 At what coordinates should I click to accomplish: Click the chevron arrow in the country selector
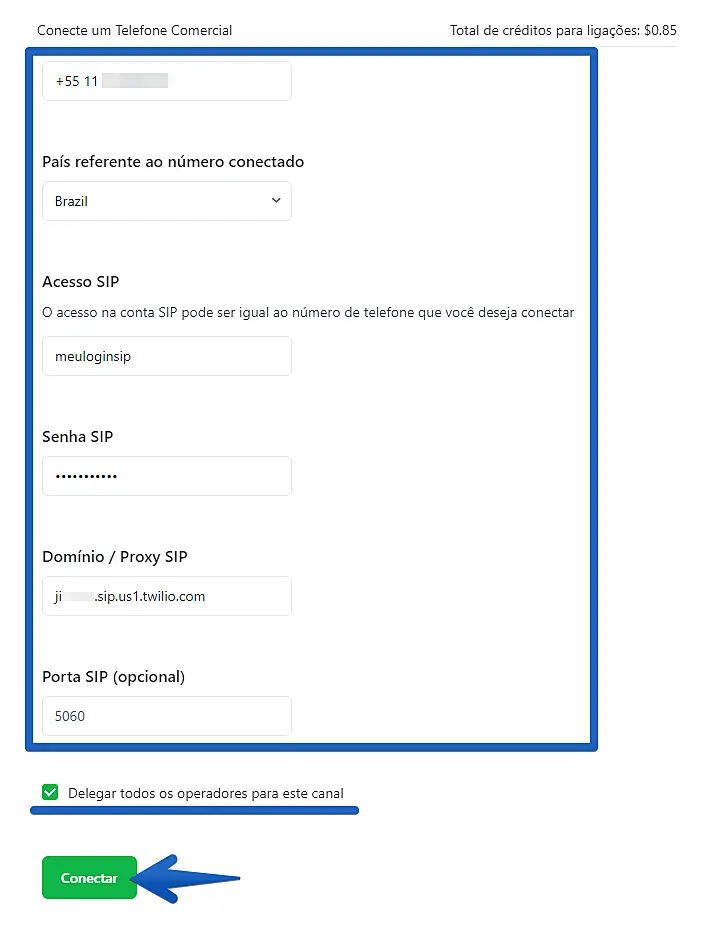pyautogui.click(x=277, y=201)
